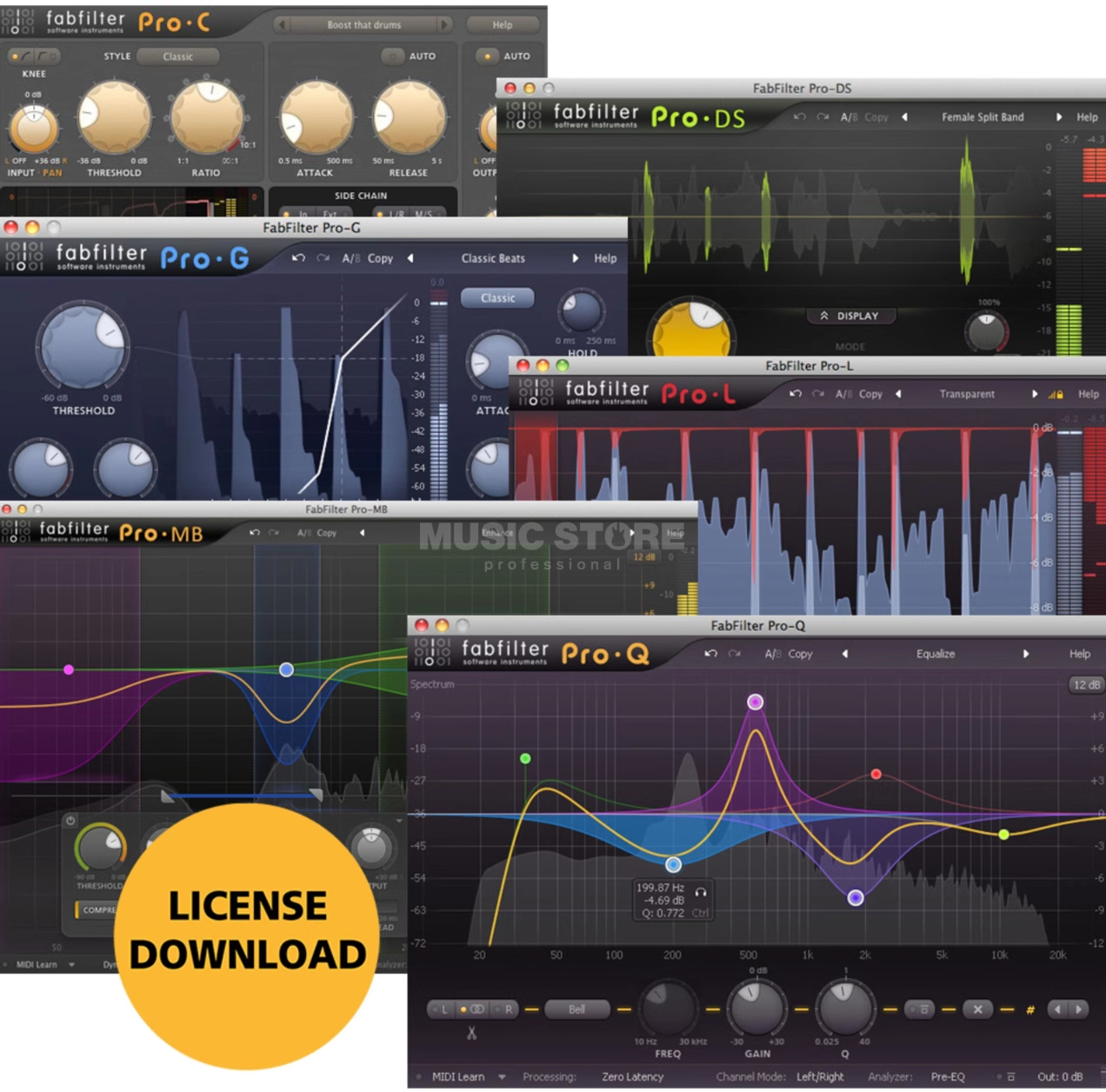Open Processing mode Zero Latency in Pro-Q

tap(632, 1077)
